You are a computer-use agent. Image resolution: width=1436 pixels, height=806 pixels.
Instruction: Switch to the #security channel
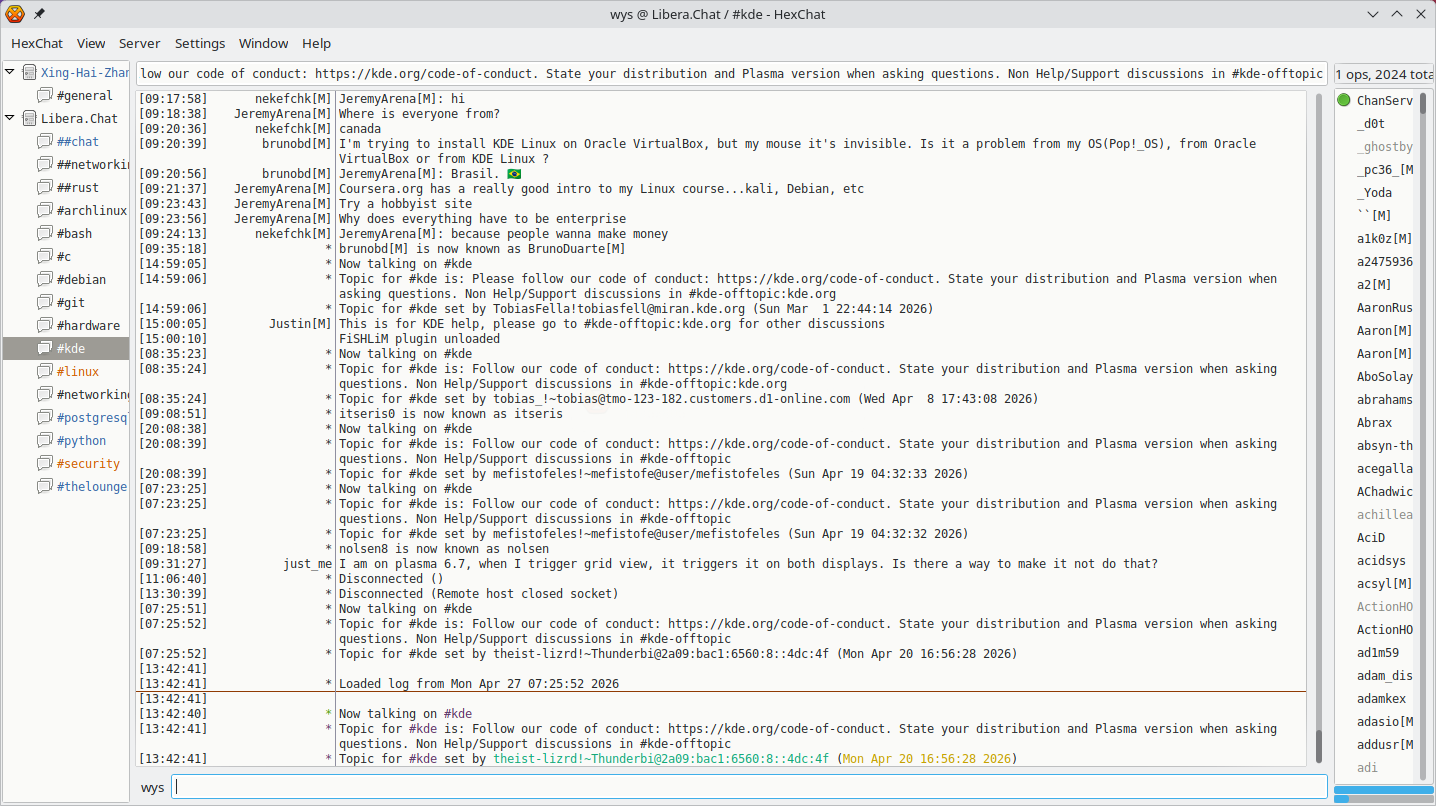[x=88, y=463]
